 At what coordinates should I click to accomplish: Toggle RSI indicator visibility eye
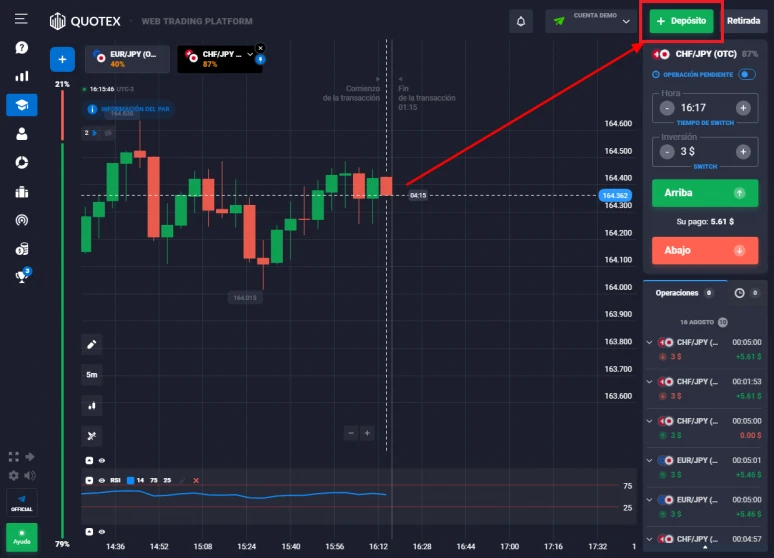click(102, 480)
